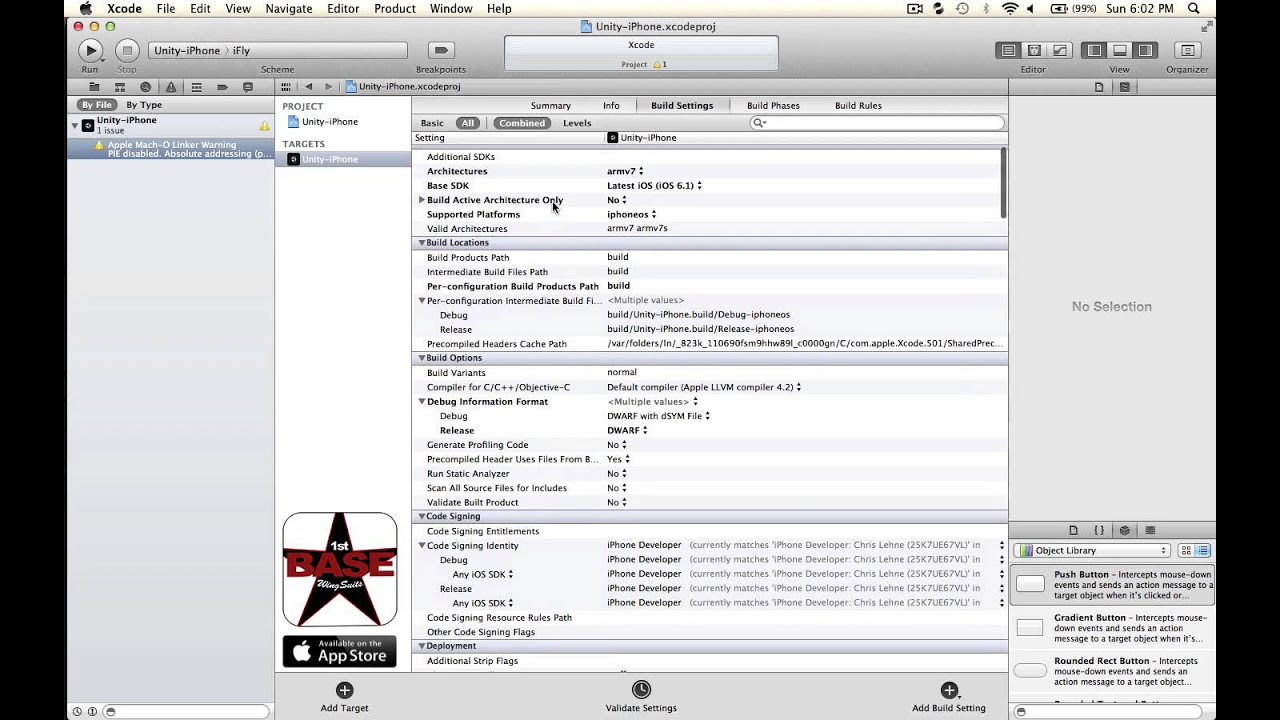Collapse the Debug Information Format setting
Viewport: 1280px width, 720px height.
pyautogui.click(x=422, y=402)
